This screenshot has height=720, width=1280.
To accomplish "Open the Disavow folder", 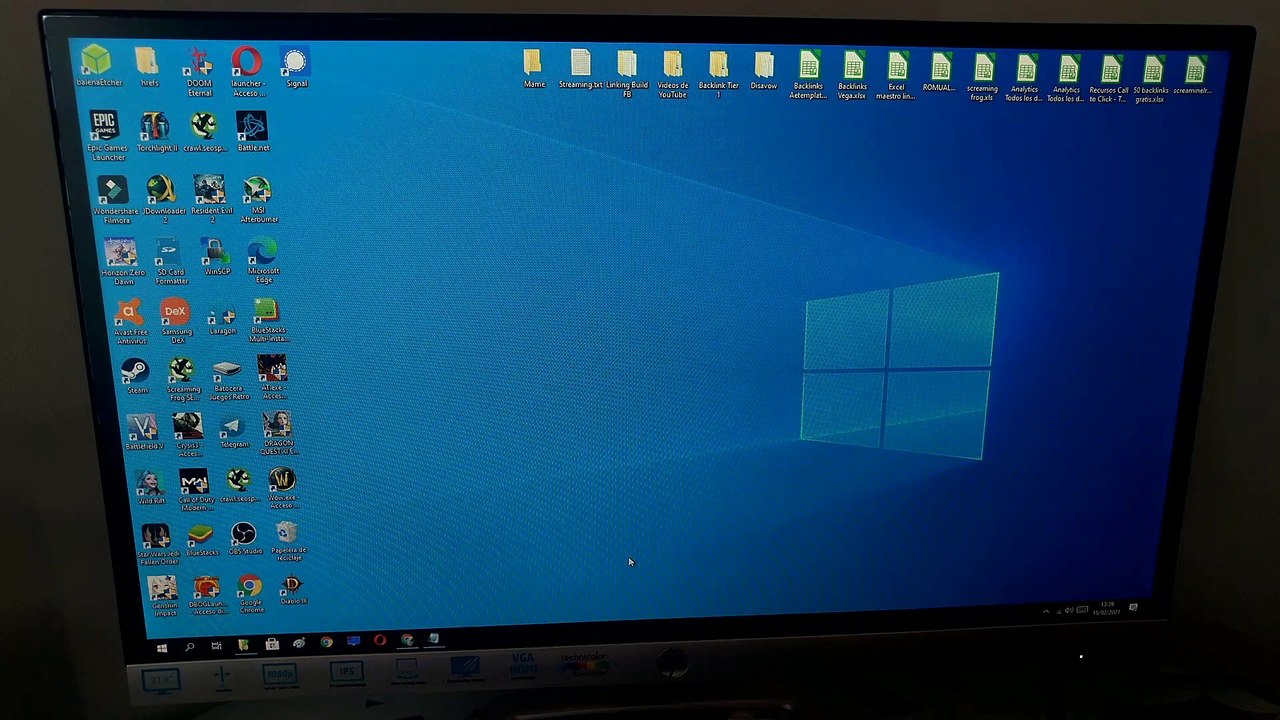I will click(x=764, y=71).
